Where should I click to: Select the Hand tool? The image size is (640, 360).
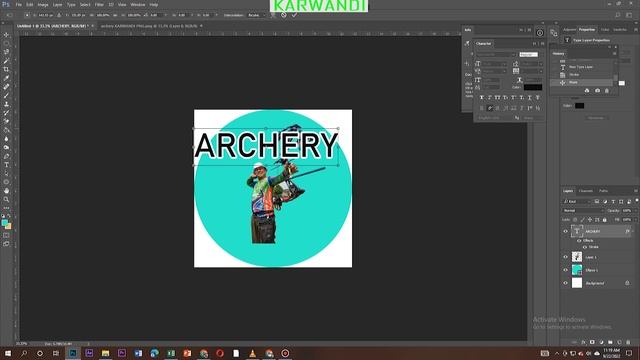tap(6, 191)
